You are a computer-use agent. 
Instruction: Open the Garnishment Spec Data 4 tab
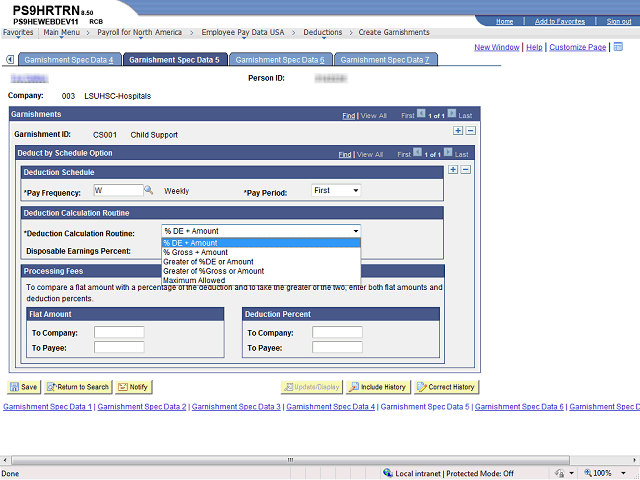point(69,60)
